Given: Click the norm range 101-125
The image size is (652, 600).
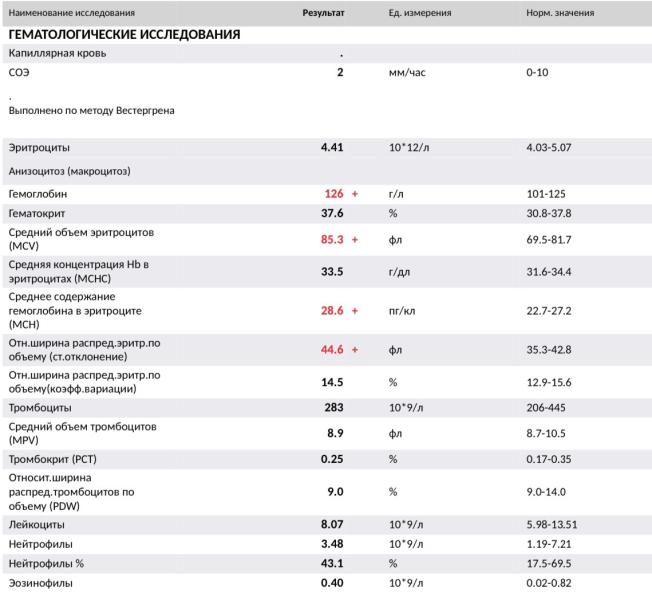Looking at the screenshot, I should tap(546, 194).
